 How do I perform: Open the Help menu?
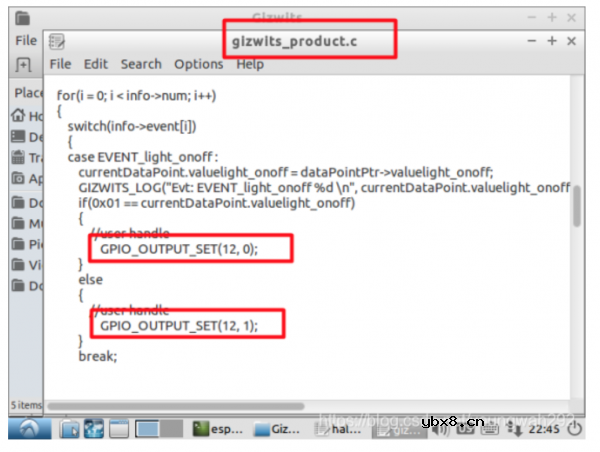click(x=250, y=64)
